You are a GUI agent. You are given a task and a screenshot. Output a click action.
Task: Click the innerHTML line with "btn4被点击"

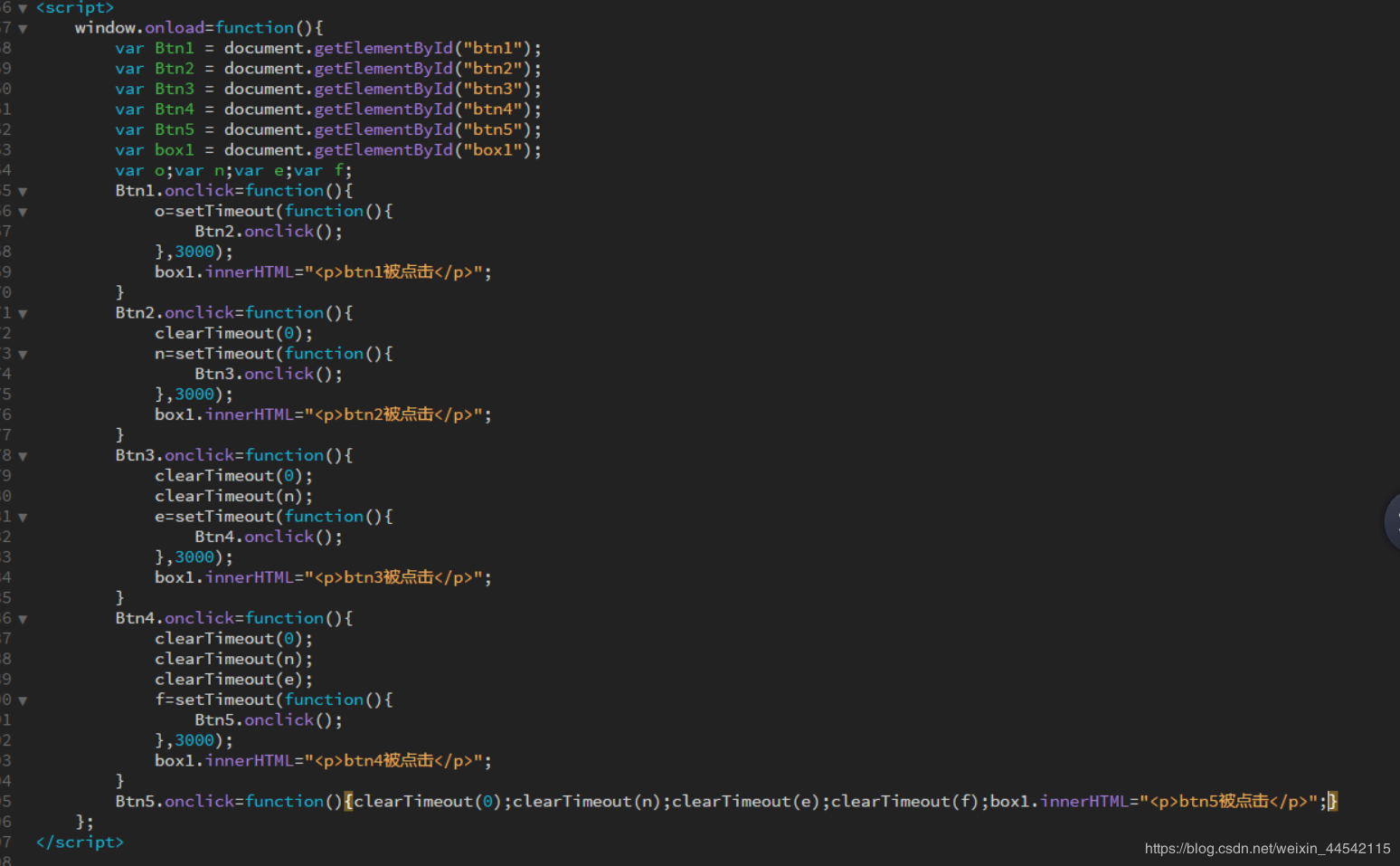pos(323,761)
